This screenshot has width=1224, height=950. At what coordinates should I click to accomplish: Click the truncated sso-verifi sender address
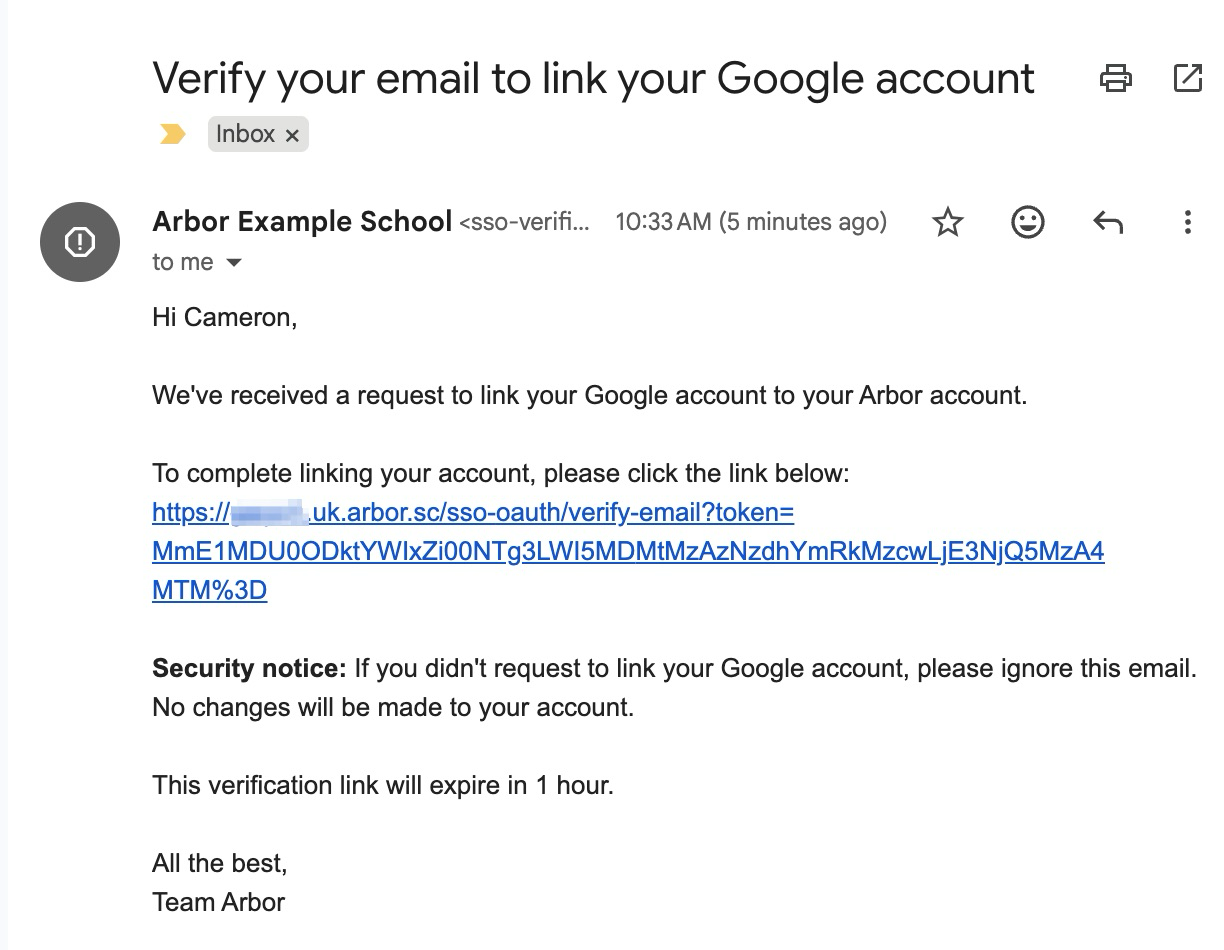pyautogui.click(x=524, y=222)
